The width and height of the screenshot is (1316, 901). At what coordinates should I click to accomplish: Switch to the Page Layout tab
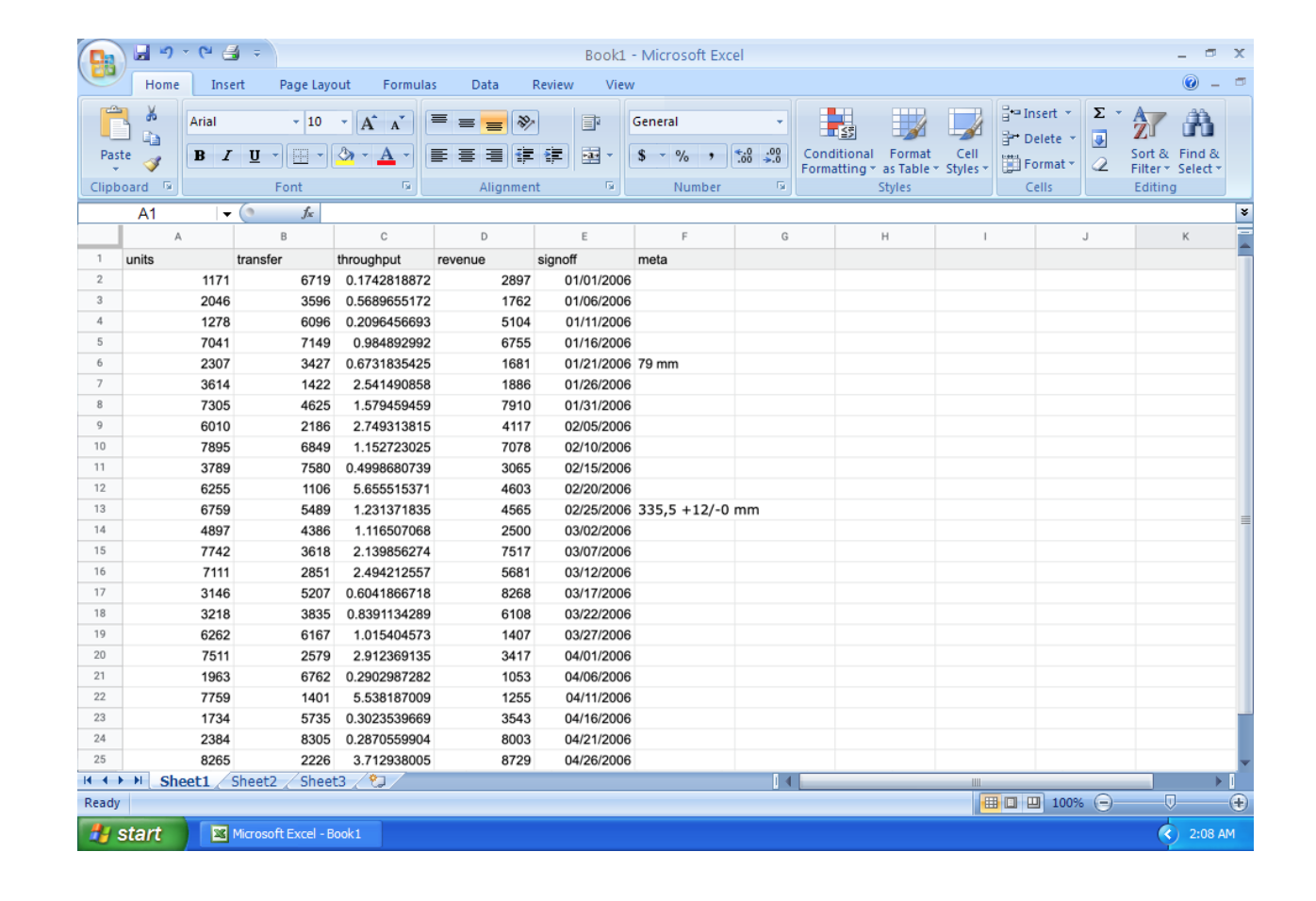tap(315, 85)
